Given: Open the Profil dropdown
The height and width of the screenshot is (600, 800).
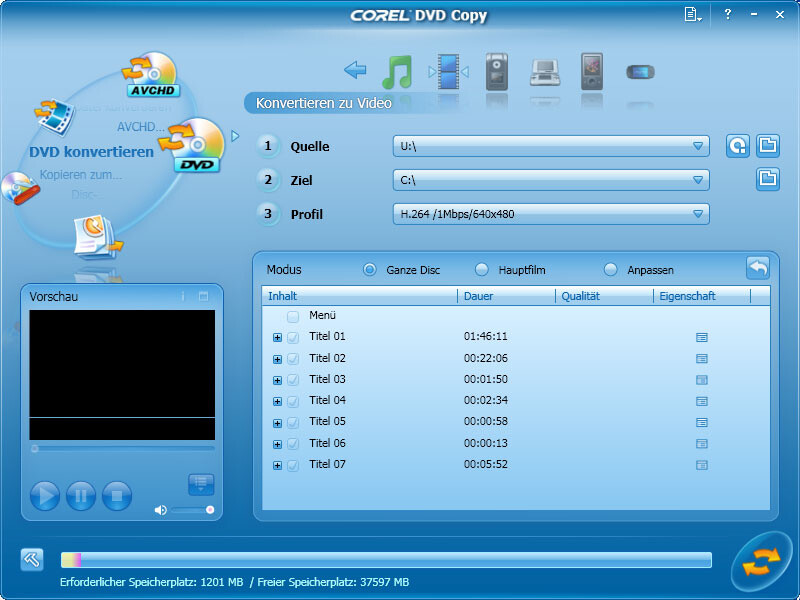Looking at the screenshot, I should tap(698, 214).
